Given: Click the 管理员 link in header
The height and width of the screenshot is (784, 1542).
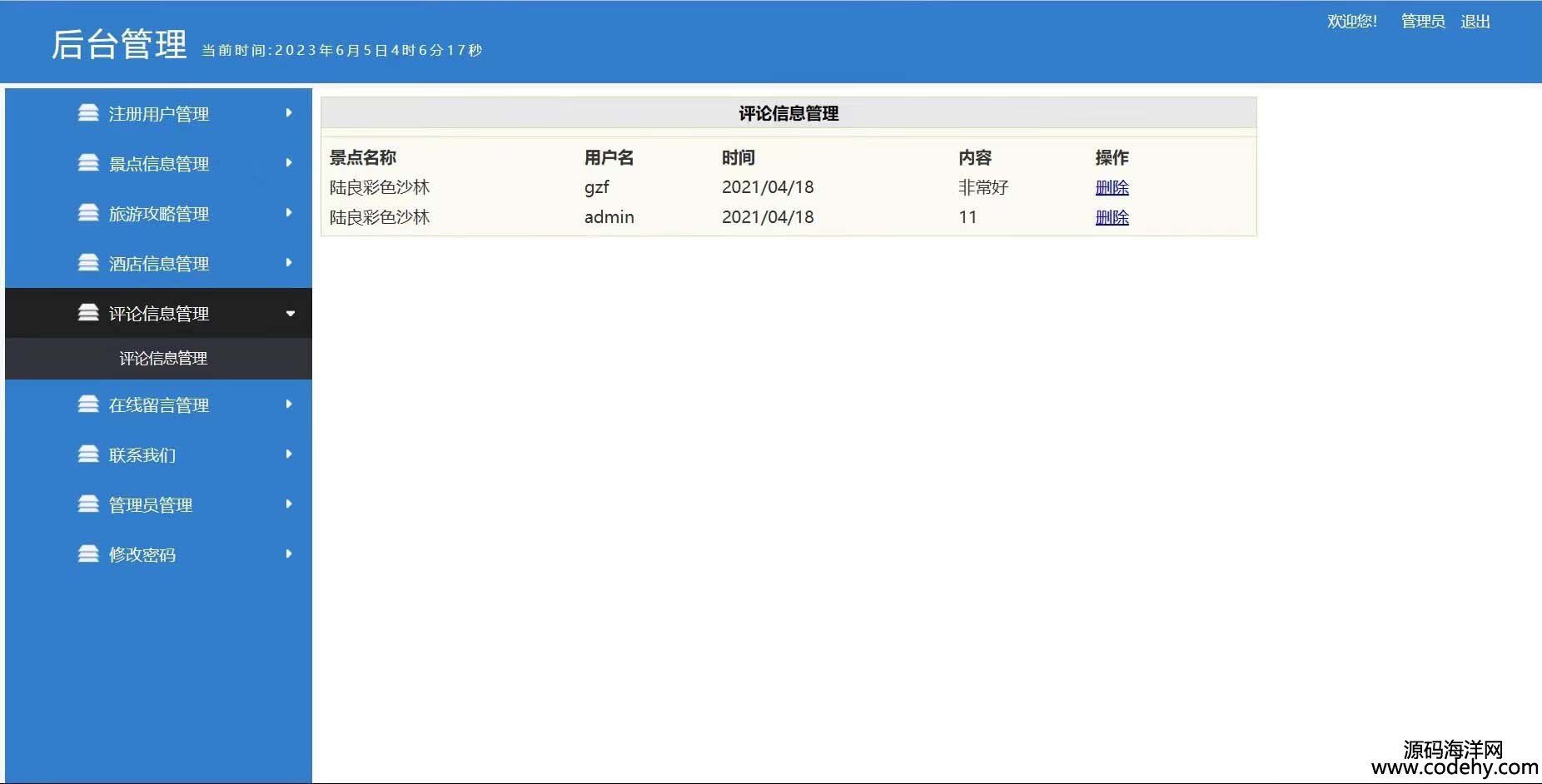Looking at the screenshot, I should click(1423, 22).
